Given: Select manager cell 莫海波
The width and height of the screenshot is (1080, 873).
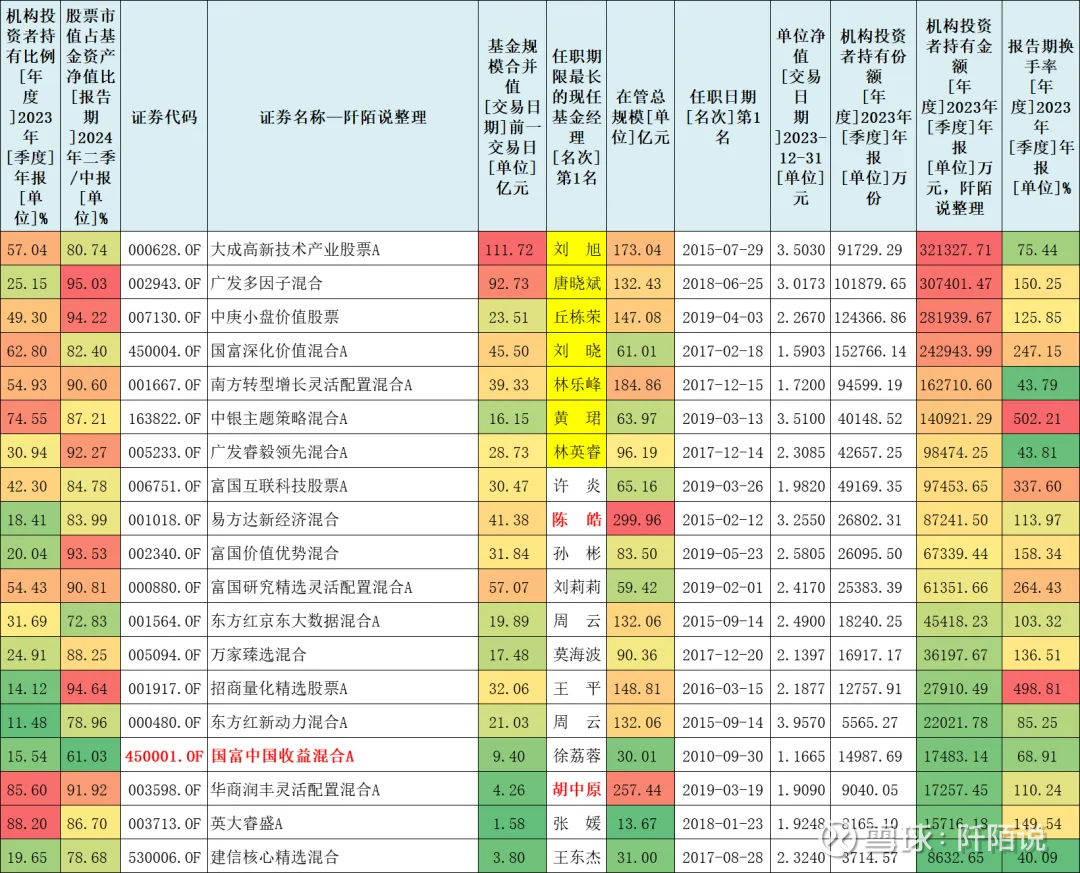Looking at the screenshot, I should 577,655.
